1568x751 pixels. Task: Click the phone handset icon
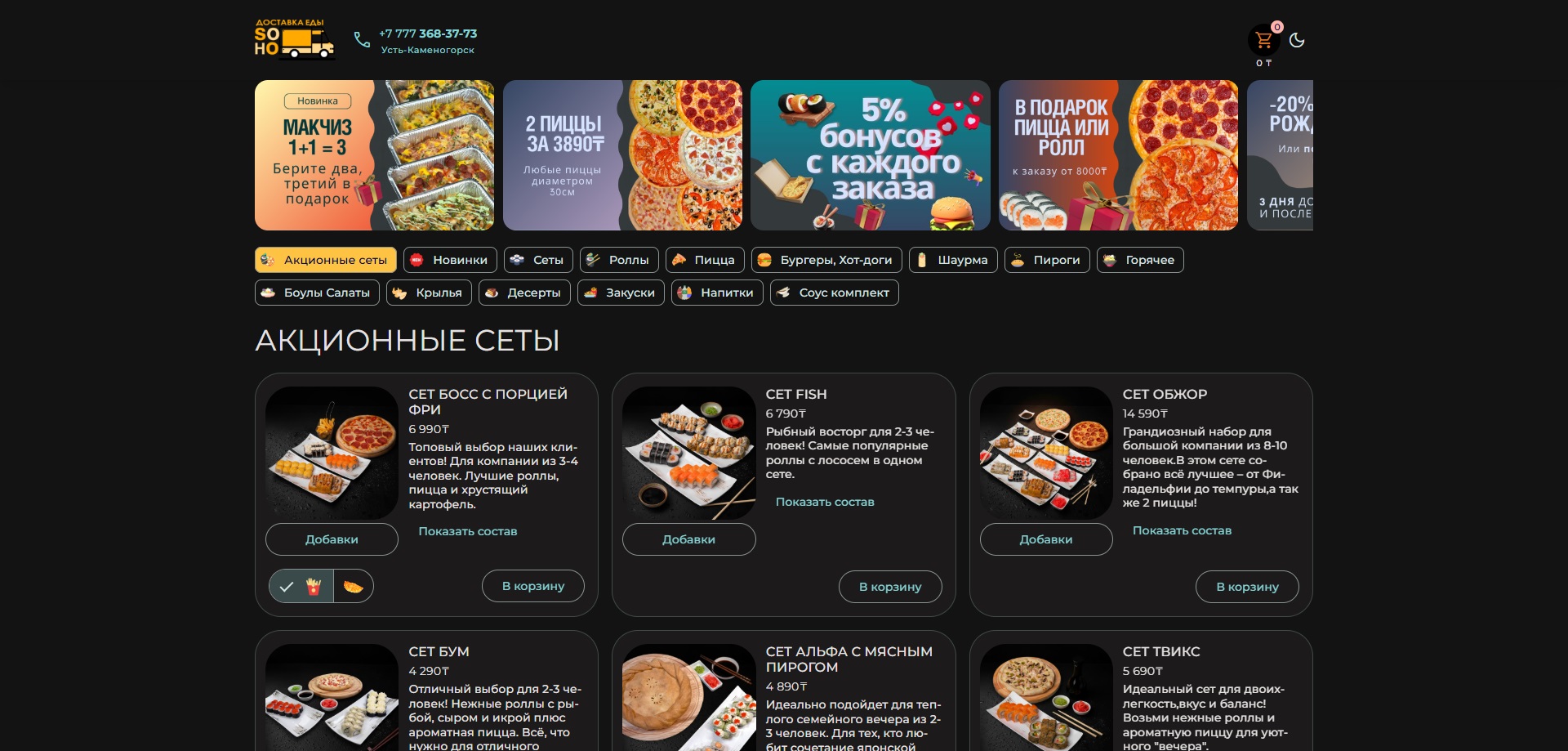point(362,40)
